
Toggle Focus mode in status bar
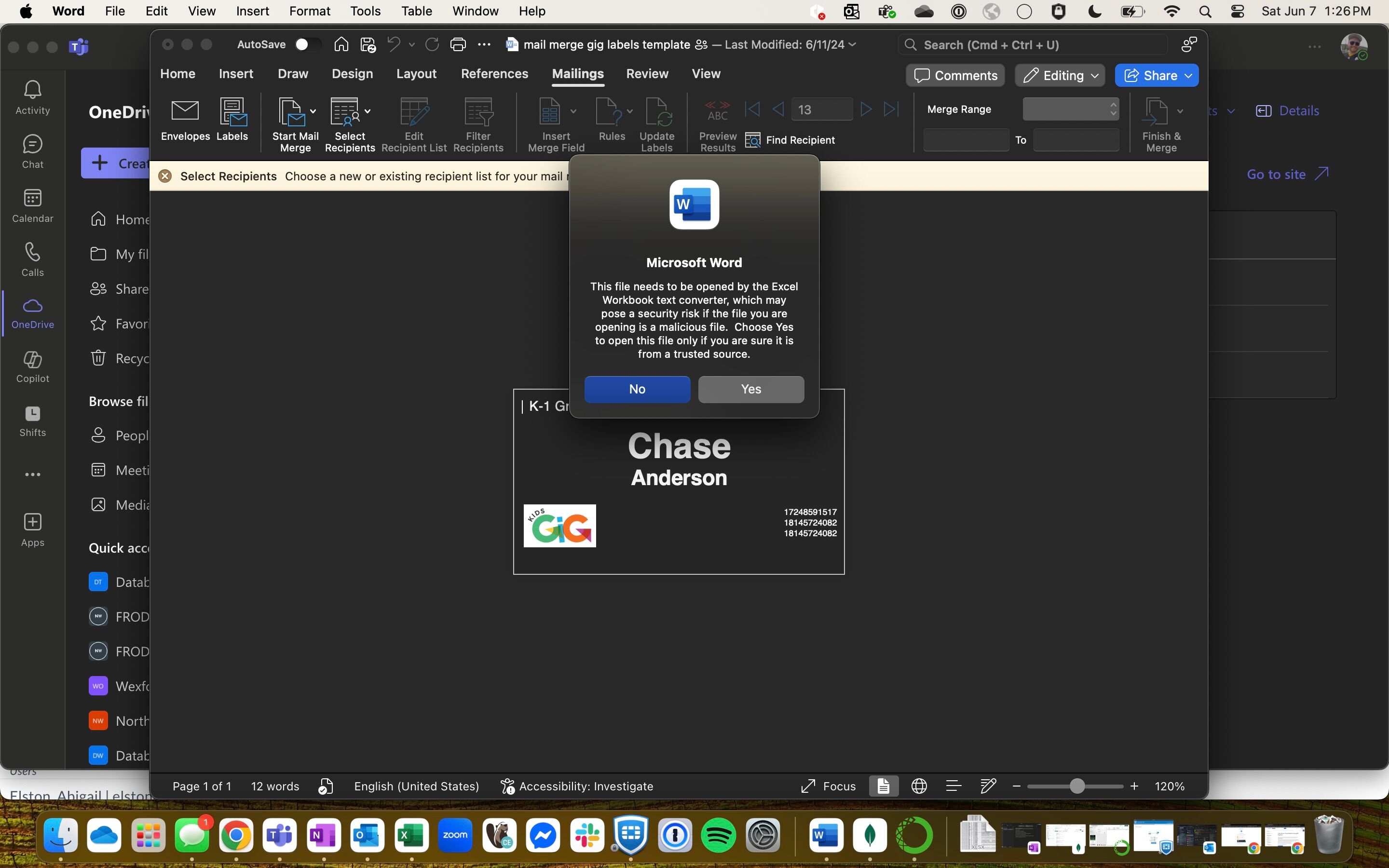click(x=828, y=786)
